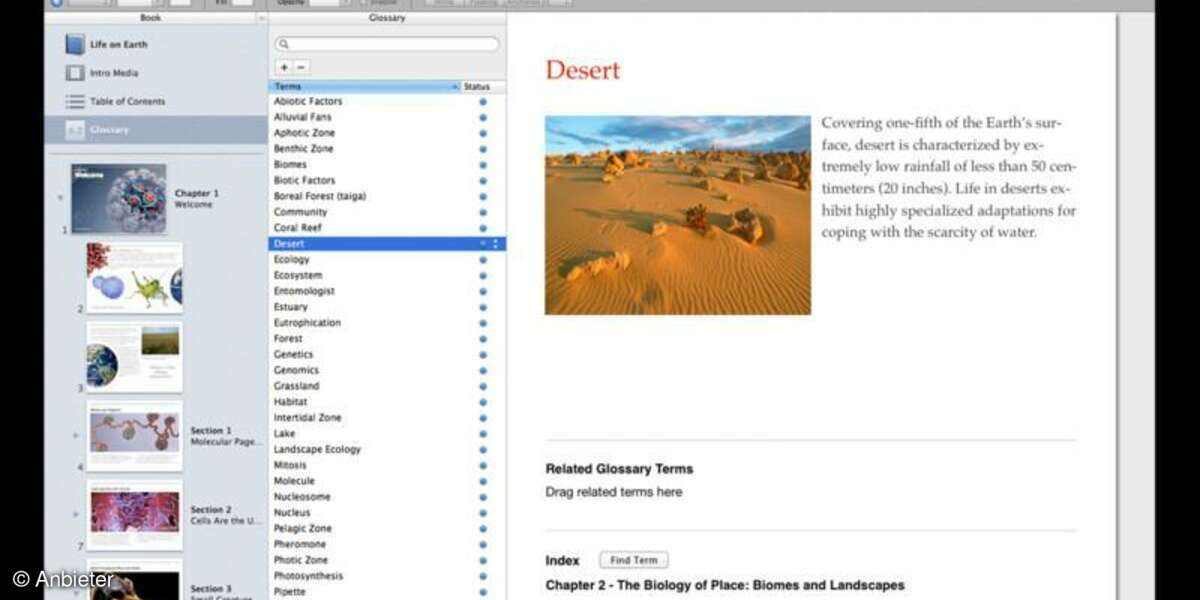Click the Desert title heading

pyautogui.click(x=583, y=70)
